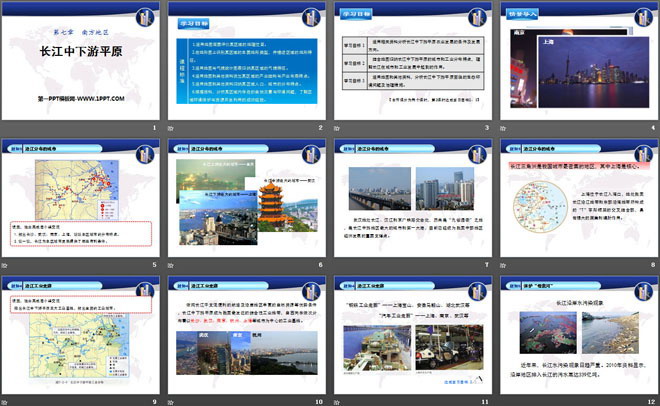Image resolution: width=660 pixels, height=406 pixels.
Task: Trigger the animation star icon below slide 10
Action: tap(171, 401)
